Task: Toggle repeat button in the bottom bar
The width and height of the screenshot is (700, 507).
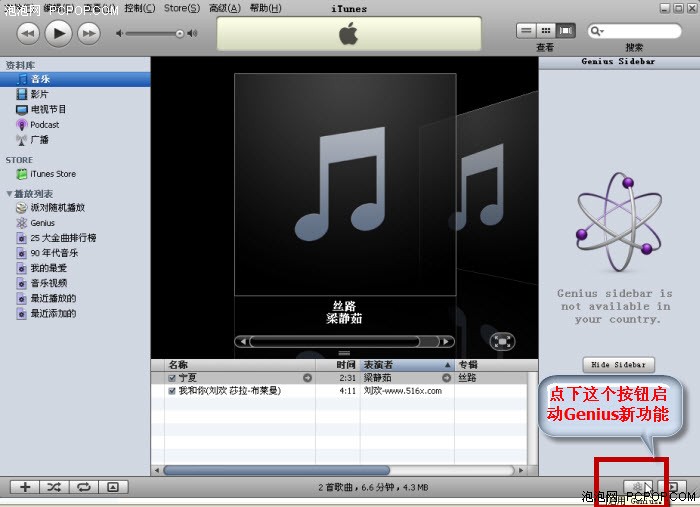Action: pyautogui.click(x=84, y=487)
